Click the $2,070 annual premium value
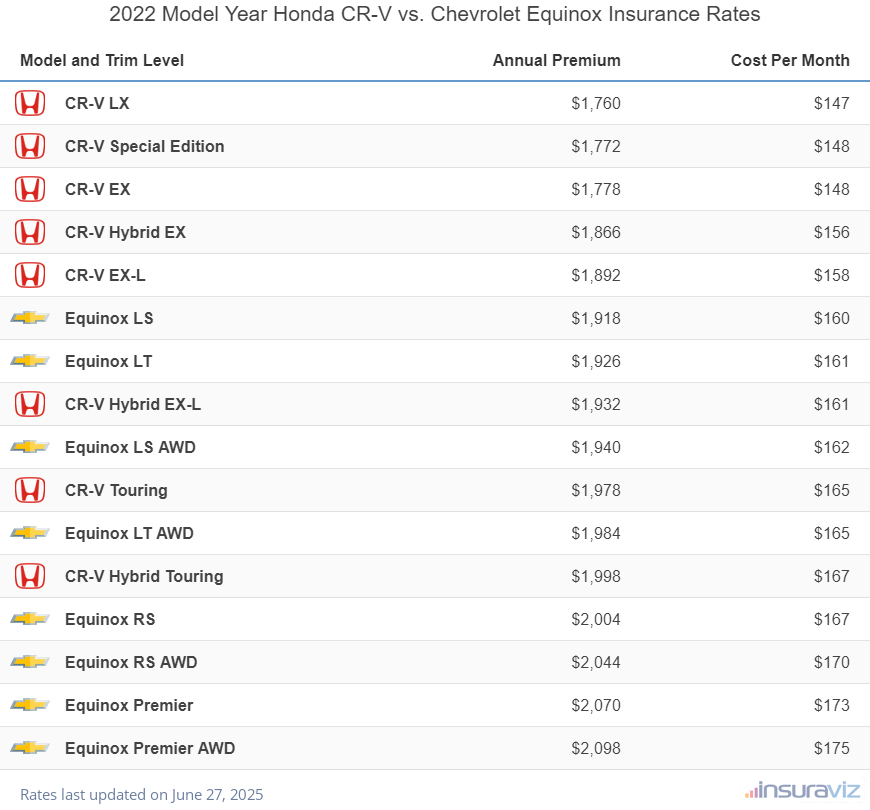 tap(596, 706)
